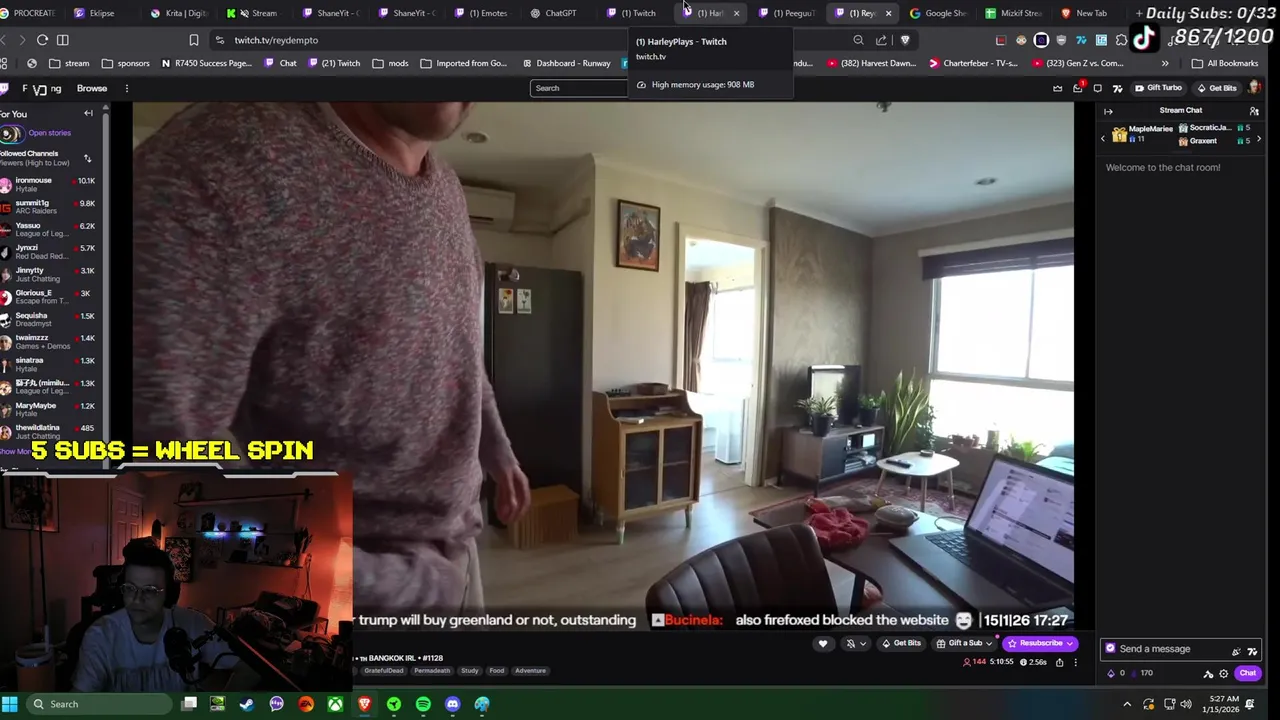Open Discord from the taskbar
Screen dimensions: 1280x720
tap(453, 704)
